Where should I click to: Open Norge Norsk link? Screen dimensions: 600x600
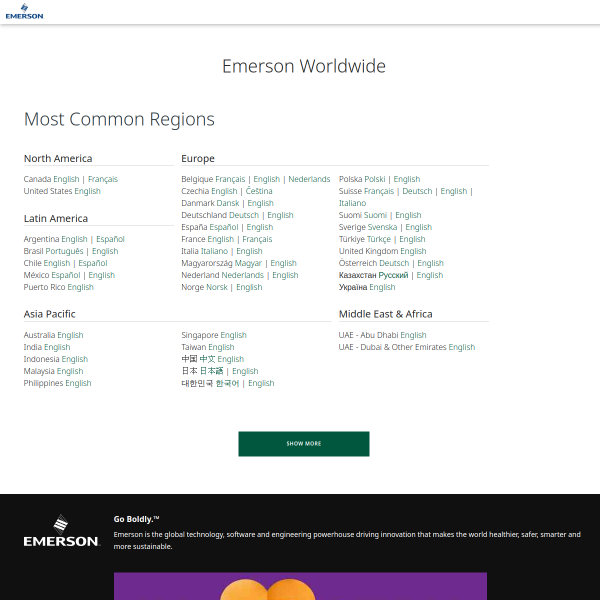(217, 287)
